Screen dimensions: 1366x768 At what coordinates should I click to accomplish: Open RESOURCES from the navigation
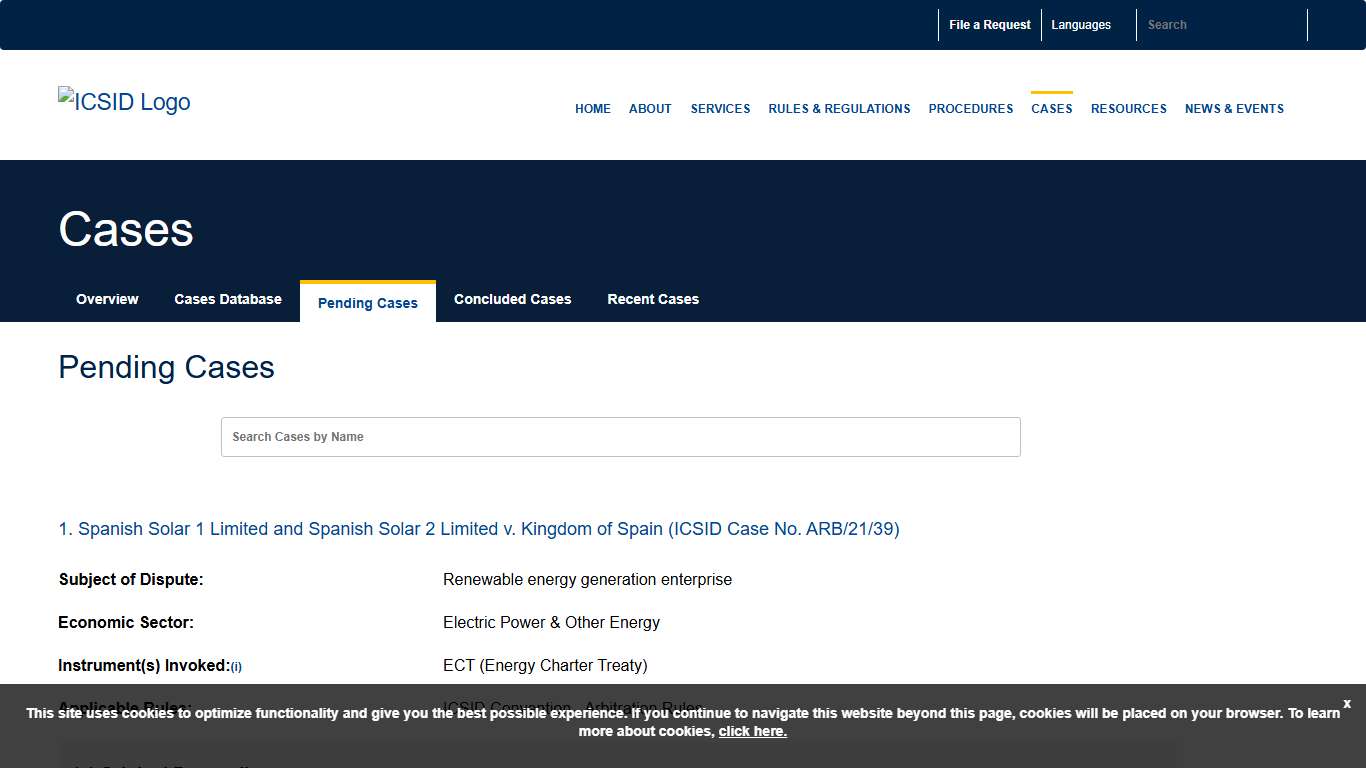(x=1128, y=108)
